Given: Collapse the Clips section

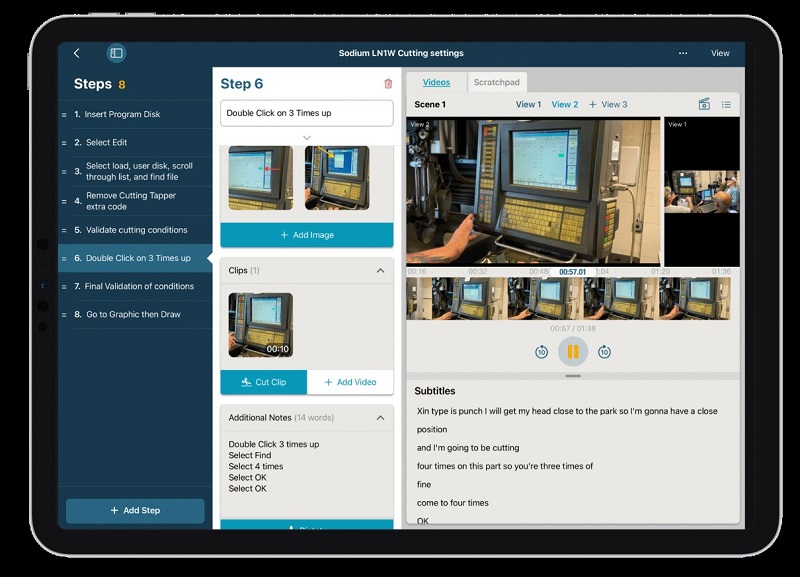Looking at the screenshot, I should tap(380, 270).
